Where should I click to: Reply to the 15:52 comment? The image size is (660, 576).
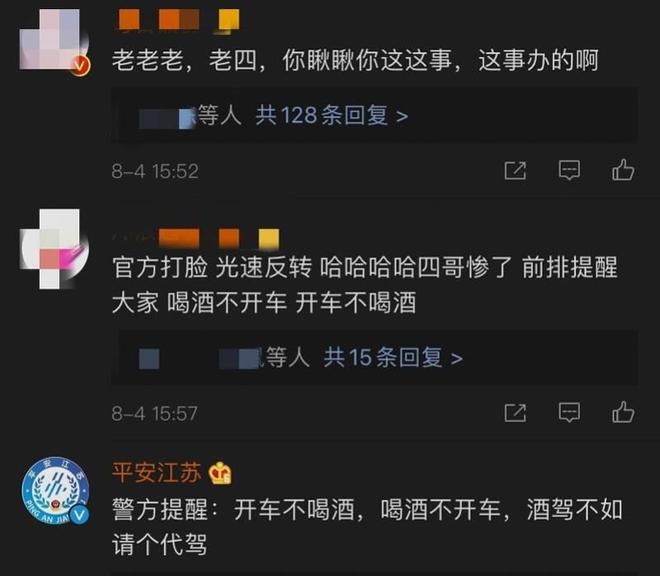(x=569, y=171)
